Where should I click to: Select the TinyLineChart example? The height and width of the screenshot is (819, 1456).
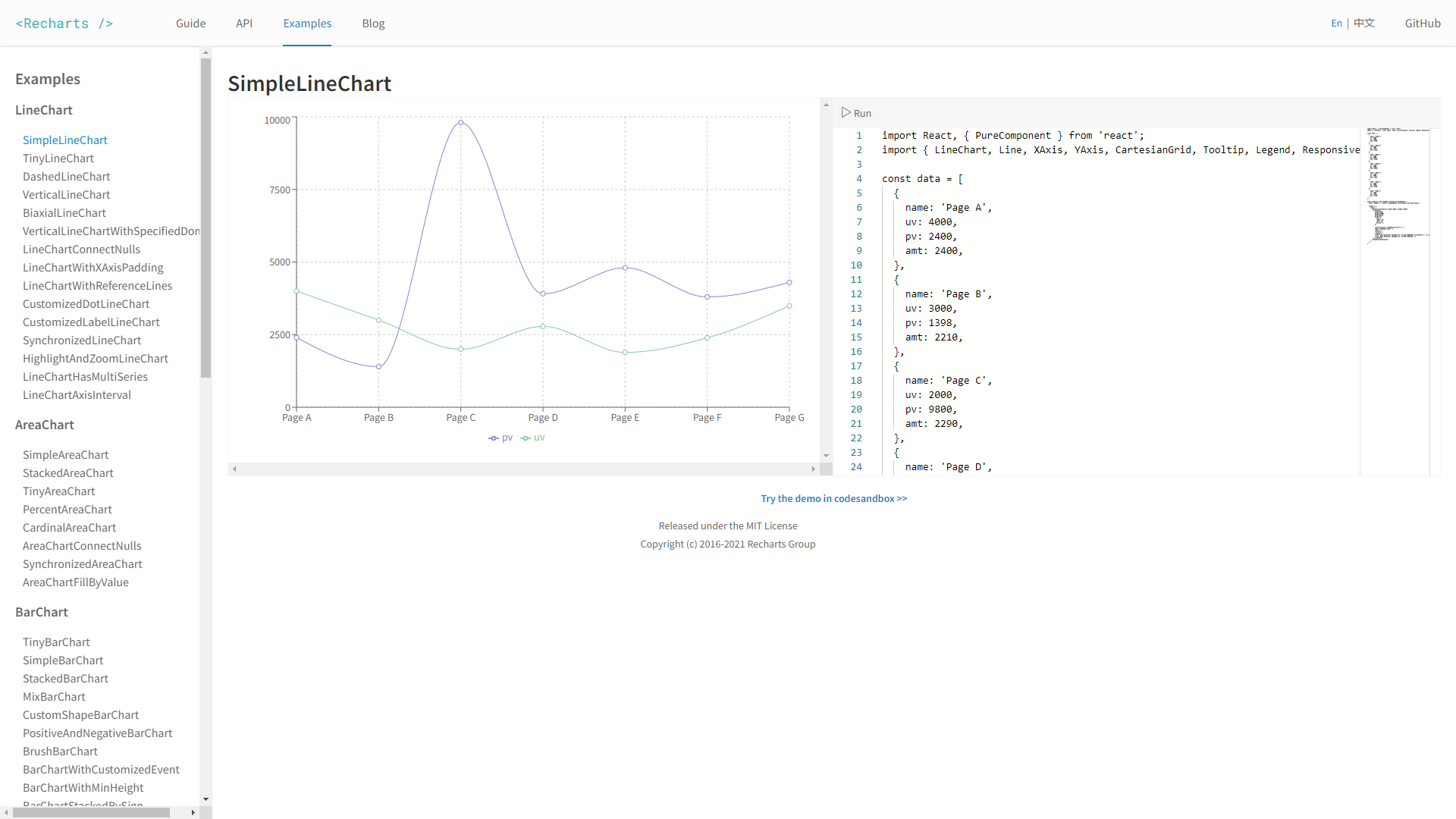(58, 158)
